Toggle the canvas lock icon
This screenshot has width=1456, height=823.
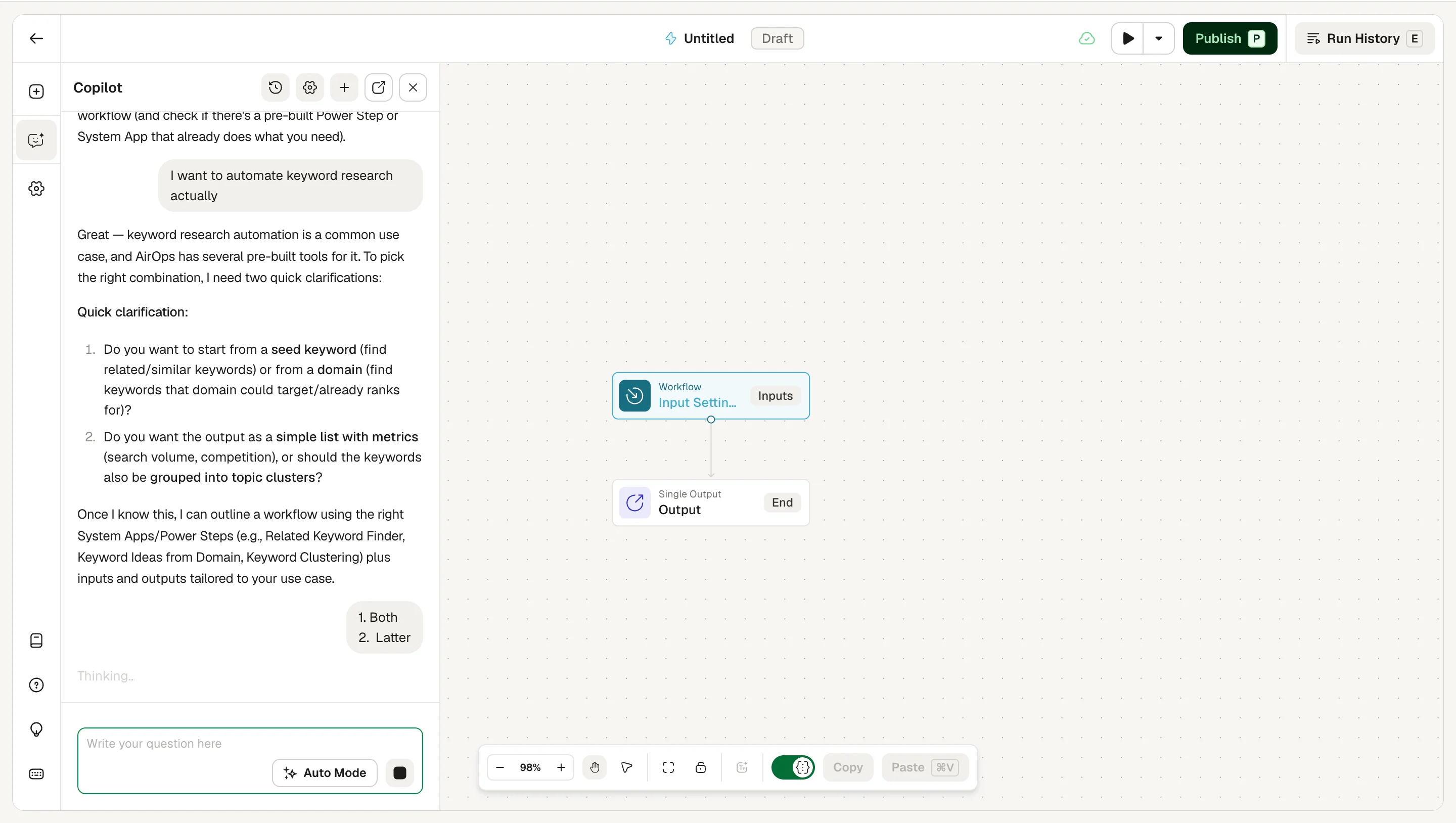700,767
